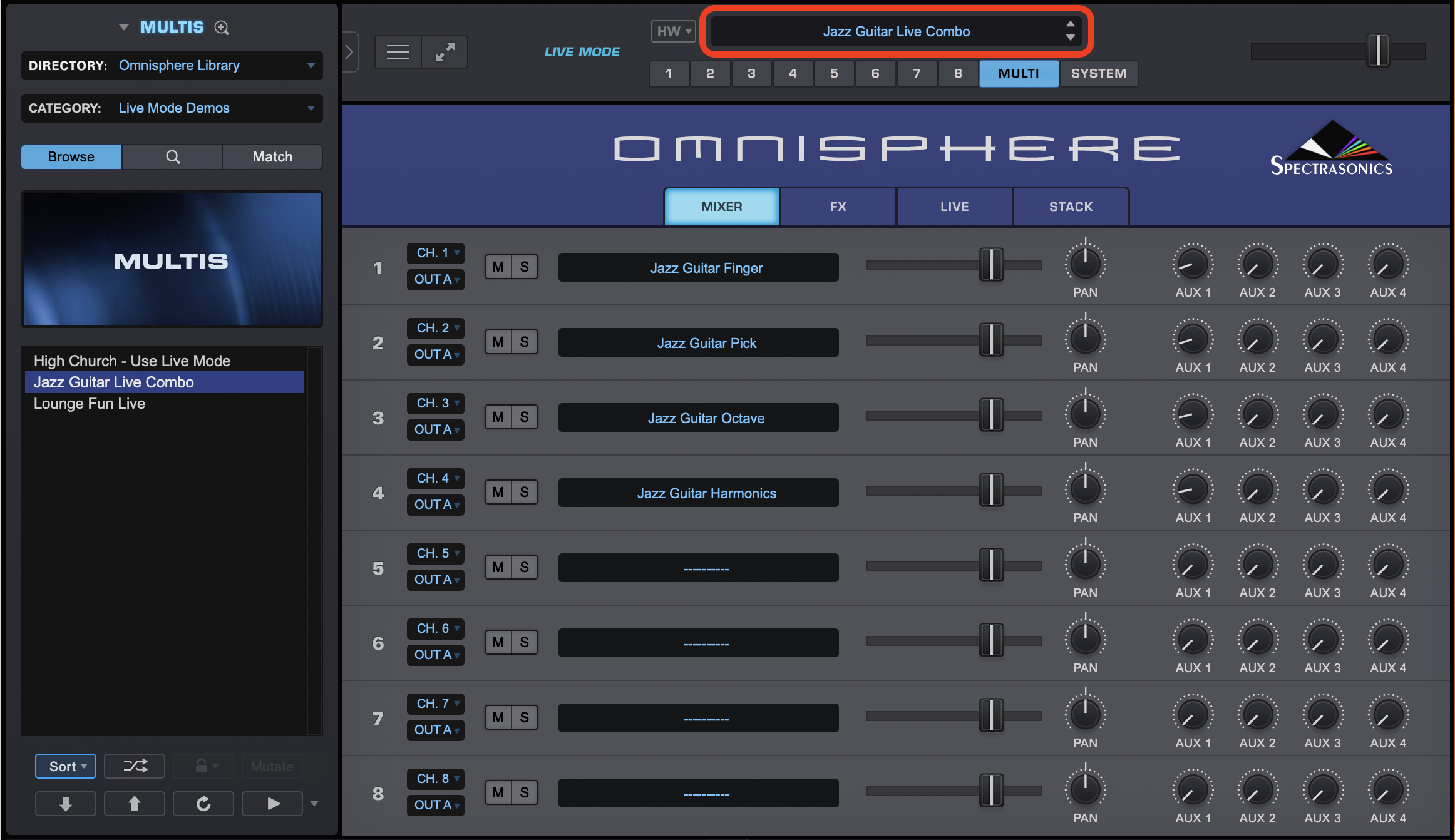Image resolution: width=1455 pixels, height=840 pixels.
Task: Select part tab 1
Action: click(x=669, y=74)
